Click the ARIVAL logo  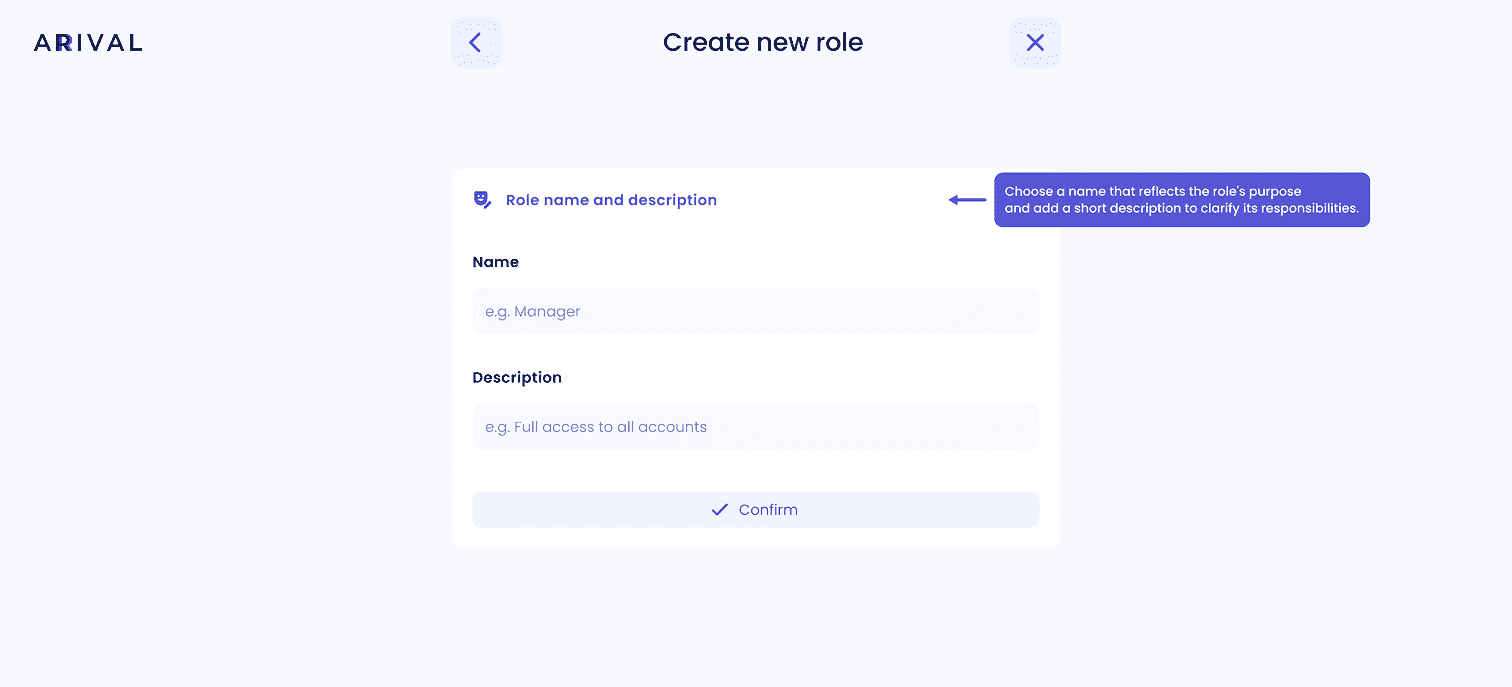(88, 43)
